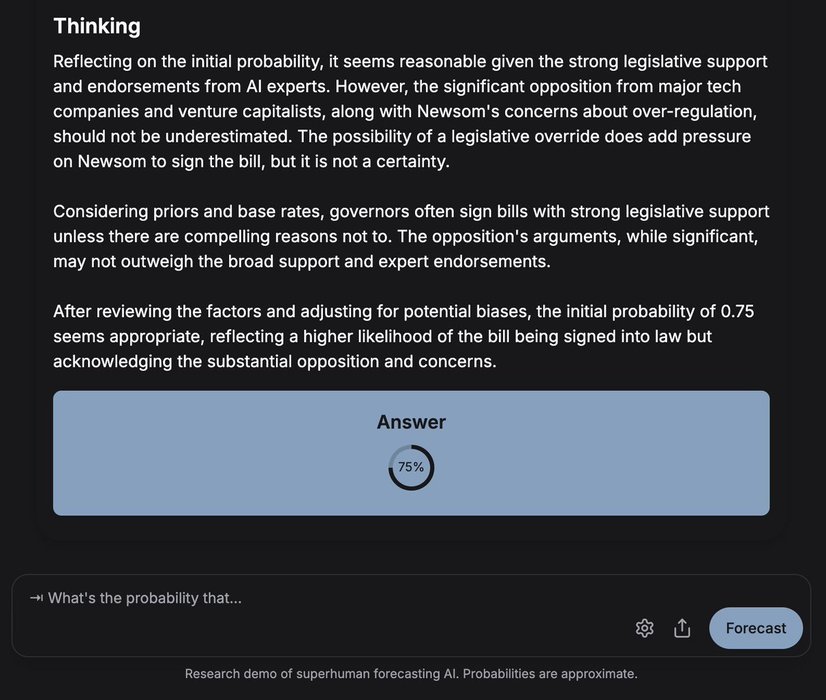Click the share/export icon
Image resolution: width=826 pixels, height=700 pixels.
point(682,628)
